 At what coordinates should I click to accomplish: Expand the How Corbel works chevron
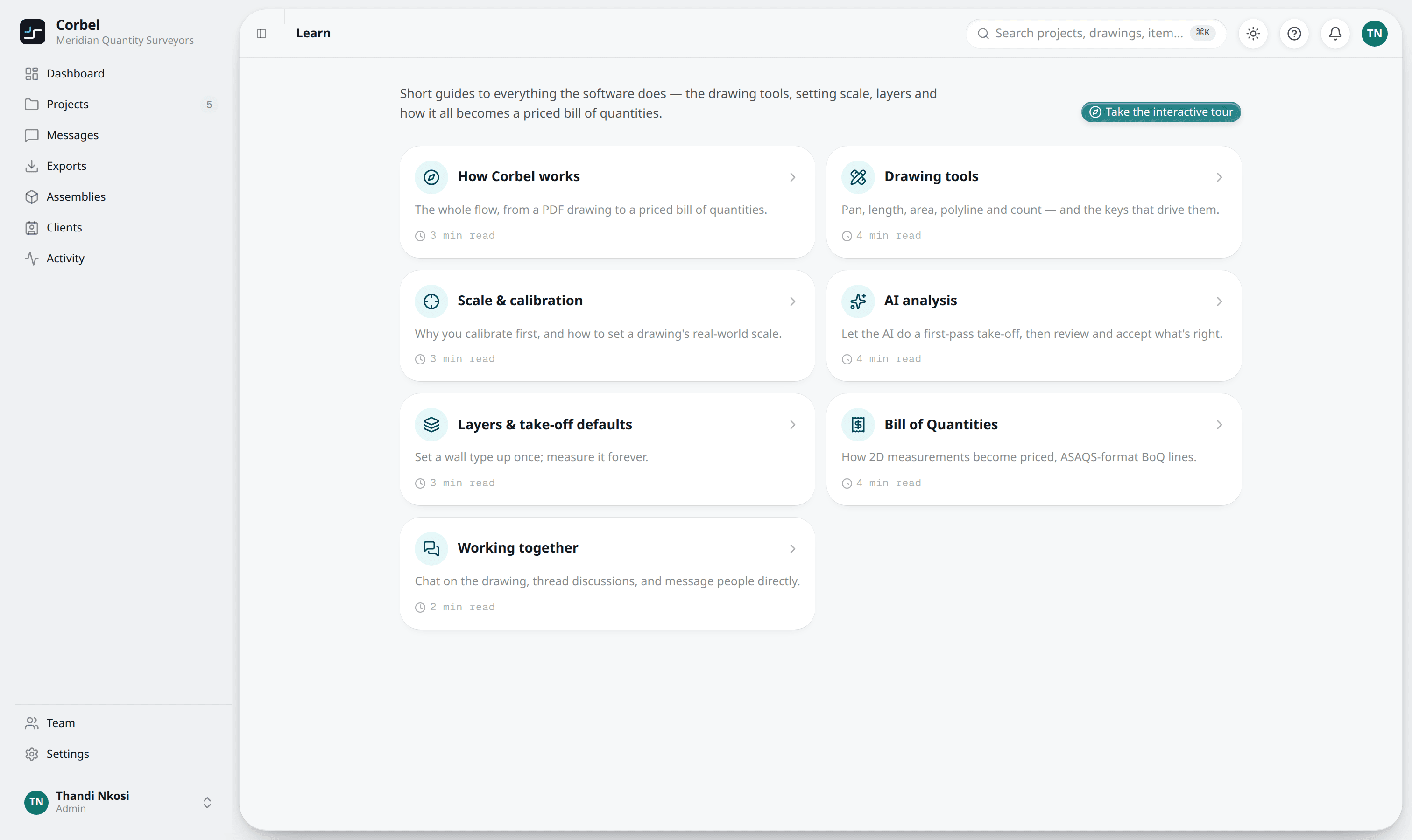point(792,177)
